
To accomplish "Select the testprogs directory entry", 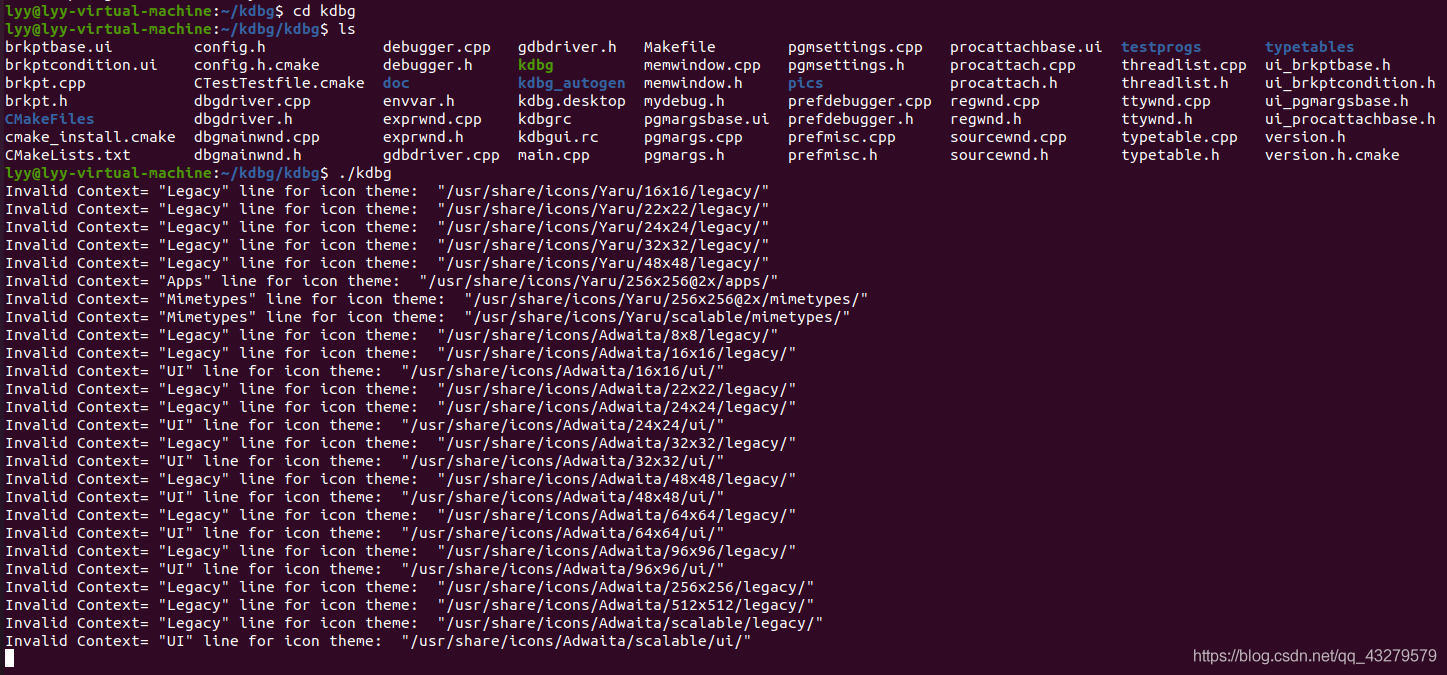I will 1161,47.
